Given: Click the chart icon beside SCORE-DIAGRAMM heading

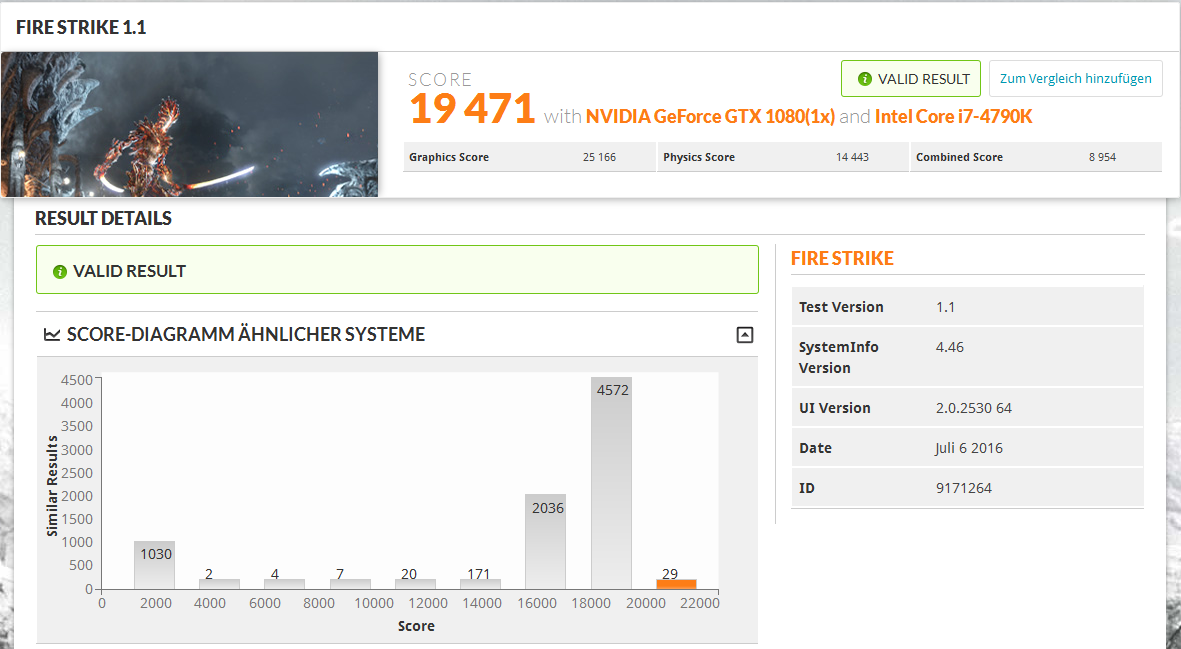Looking at the screenshot, I should tap(52, 334).
